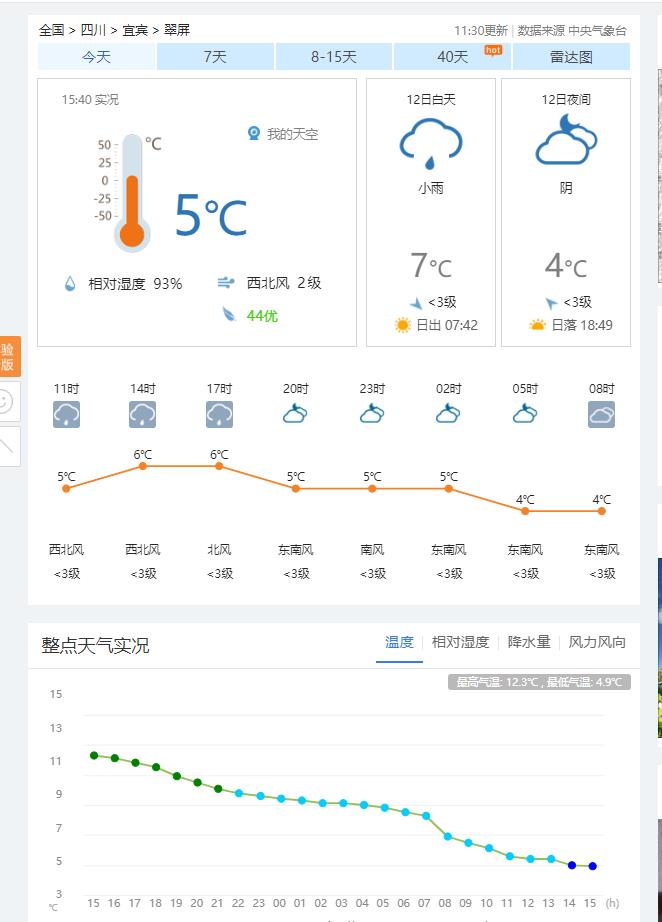
Task: Show the 风力风向 chart
Action: click(x=597, y=642)
